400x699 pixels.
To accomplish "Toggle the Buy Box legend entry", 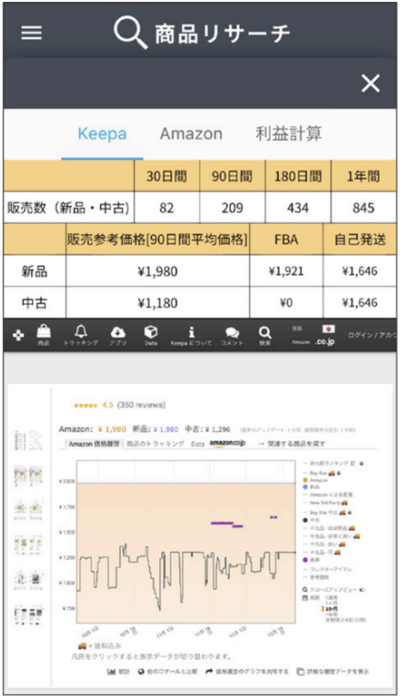I will coord(322,473).
